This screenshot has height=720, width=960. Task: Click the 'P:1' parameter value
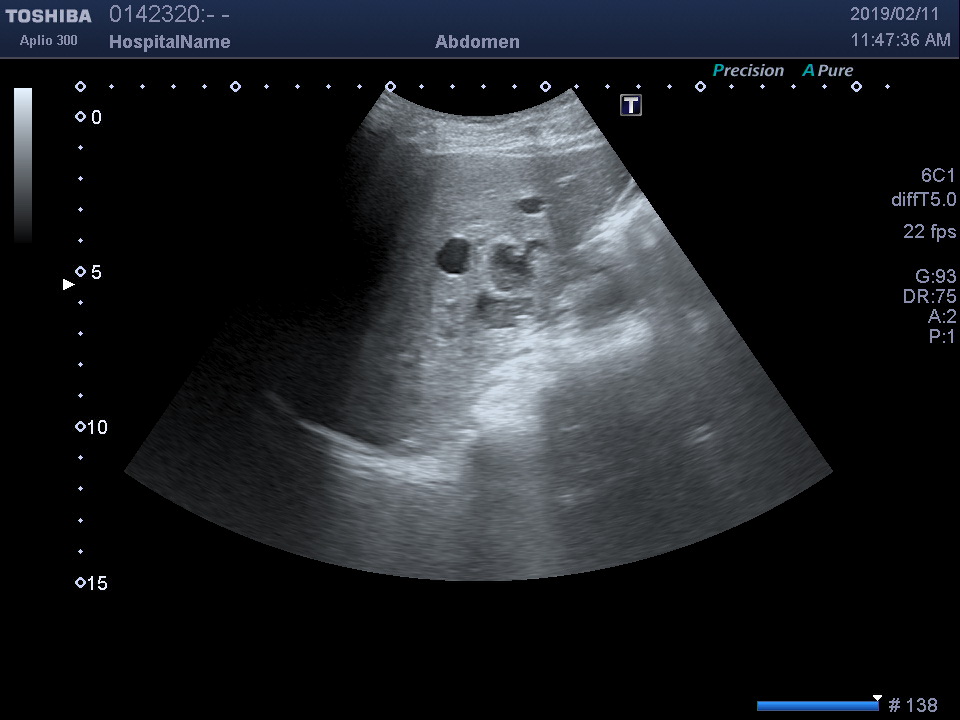[942, 336]
